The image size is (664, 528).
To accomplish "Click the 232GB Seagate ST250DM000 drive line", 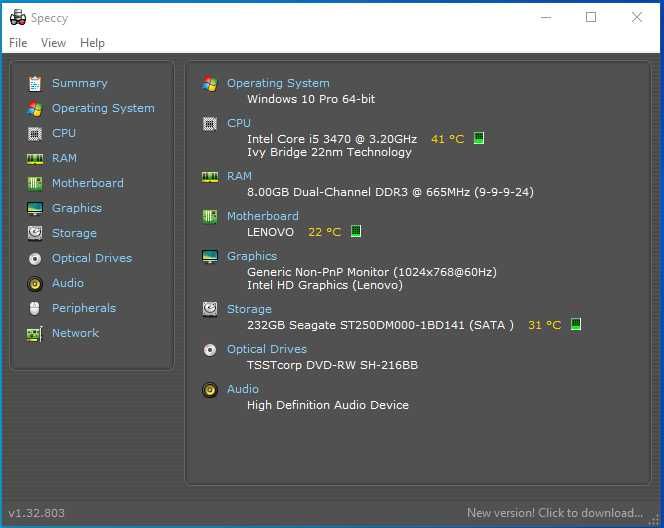I will point(380,325).
